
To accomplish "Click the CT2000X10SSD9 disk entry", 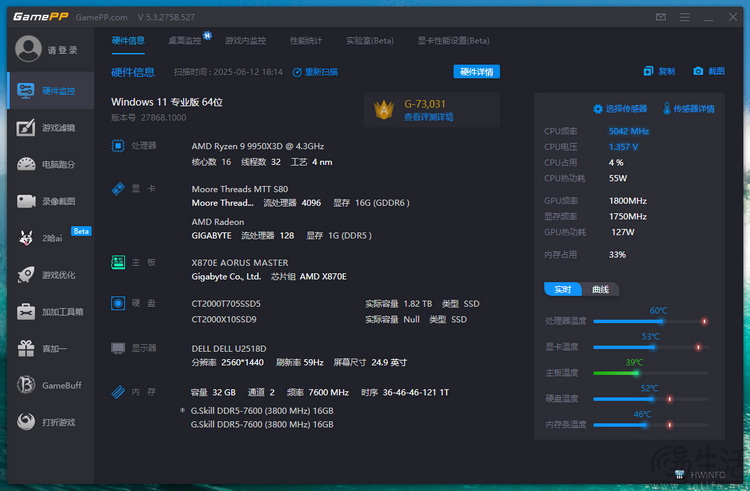I will pos(224,319).
